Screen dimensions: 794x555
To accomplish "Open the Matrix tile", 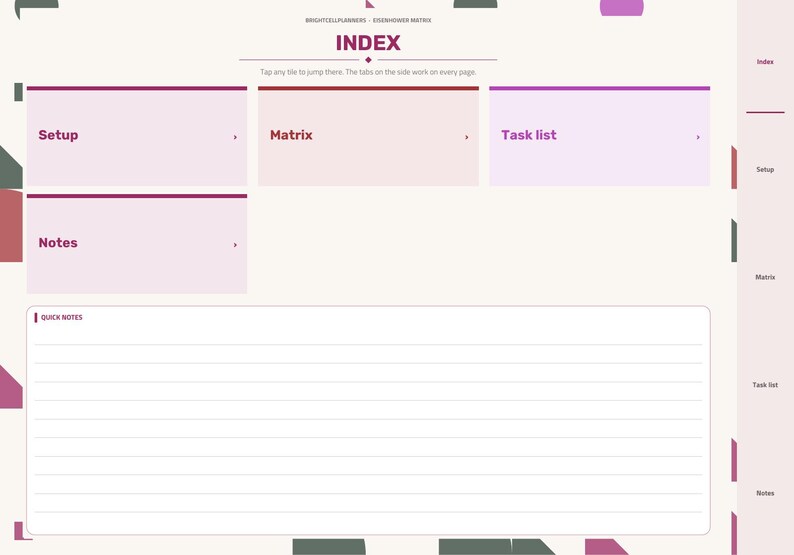I will [368, 136].
